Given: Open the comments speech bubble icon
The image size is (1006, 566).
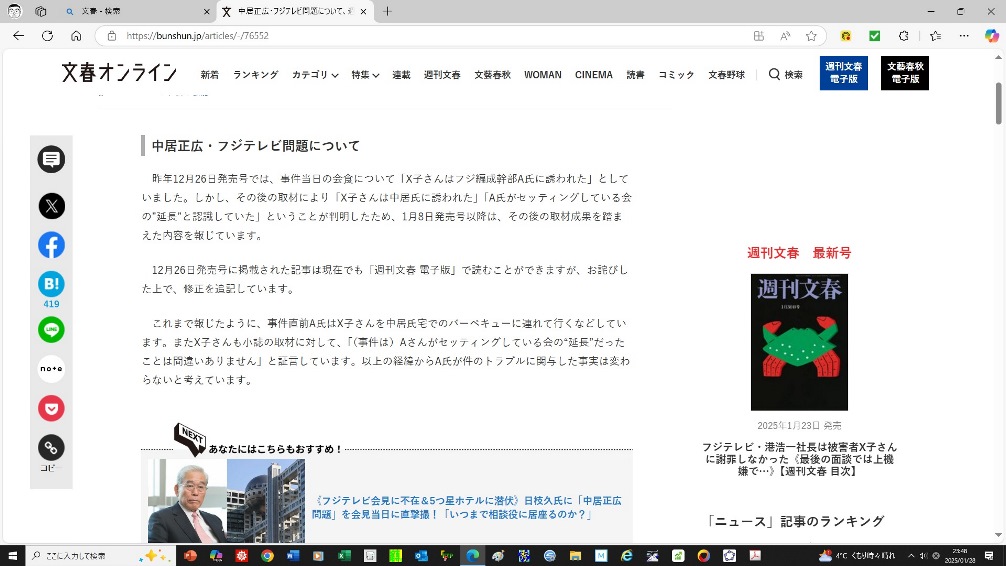Looking at the screenshot, I should pos(51,160).
